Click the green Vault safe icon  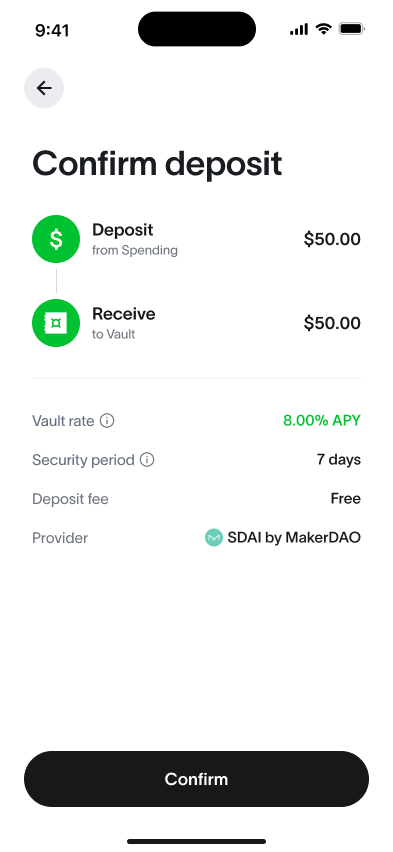pos(56,323)
